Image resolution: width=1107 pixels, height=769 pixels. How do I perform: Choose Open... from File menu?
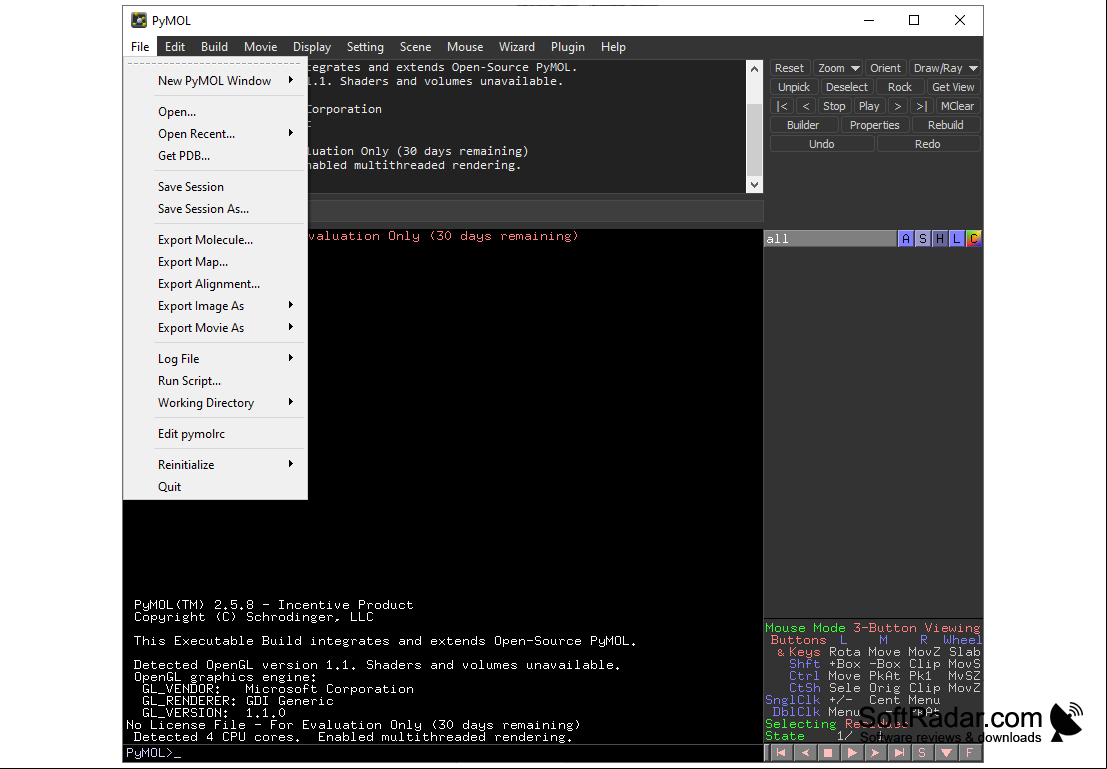pos(215,112)
